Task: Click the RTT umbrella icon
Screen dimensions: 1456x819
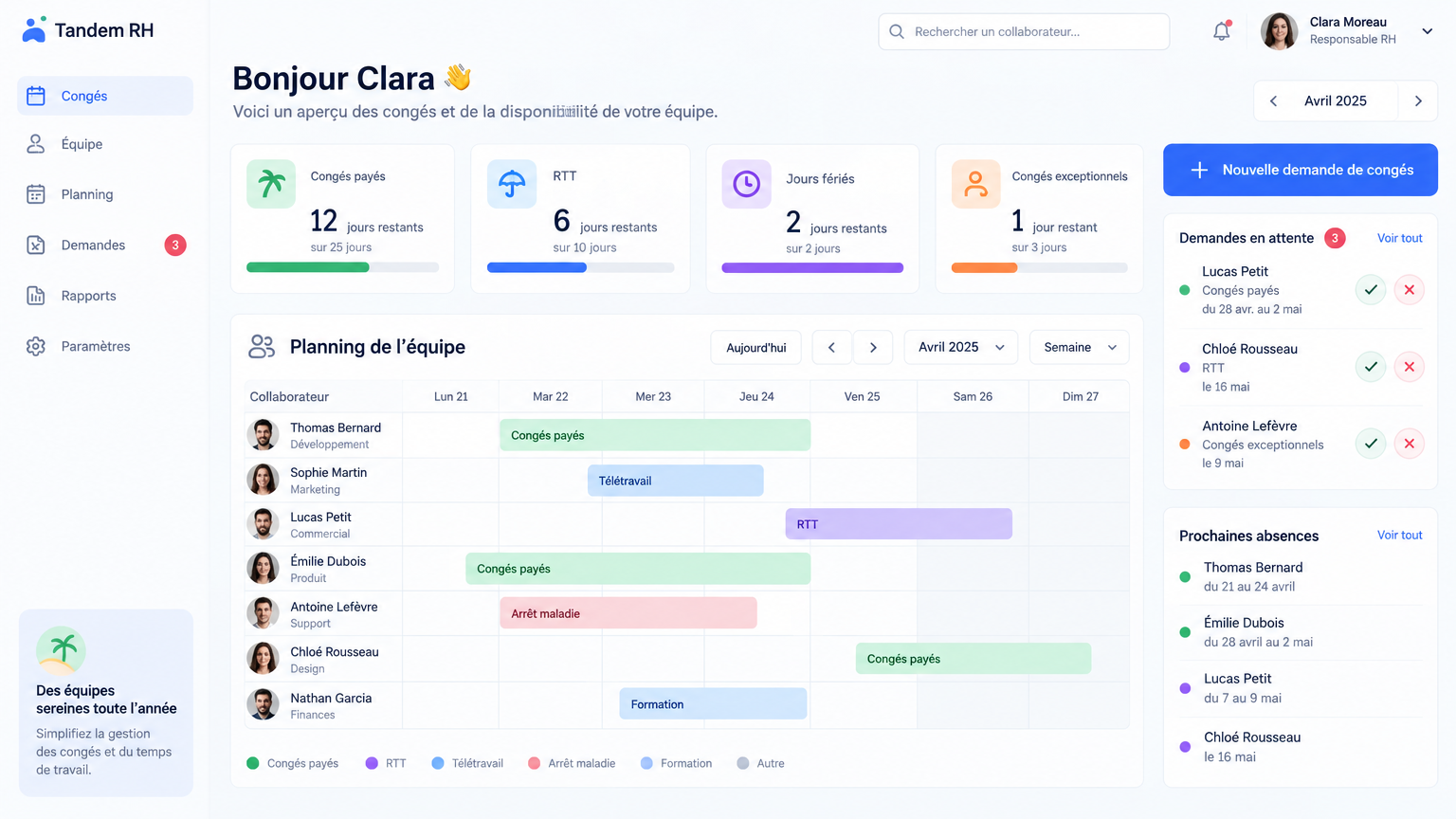Action: tap(512, 184)
